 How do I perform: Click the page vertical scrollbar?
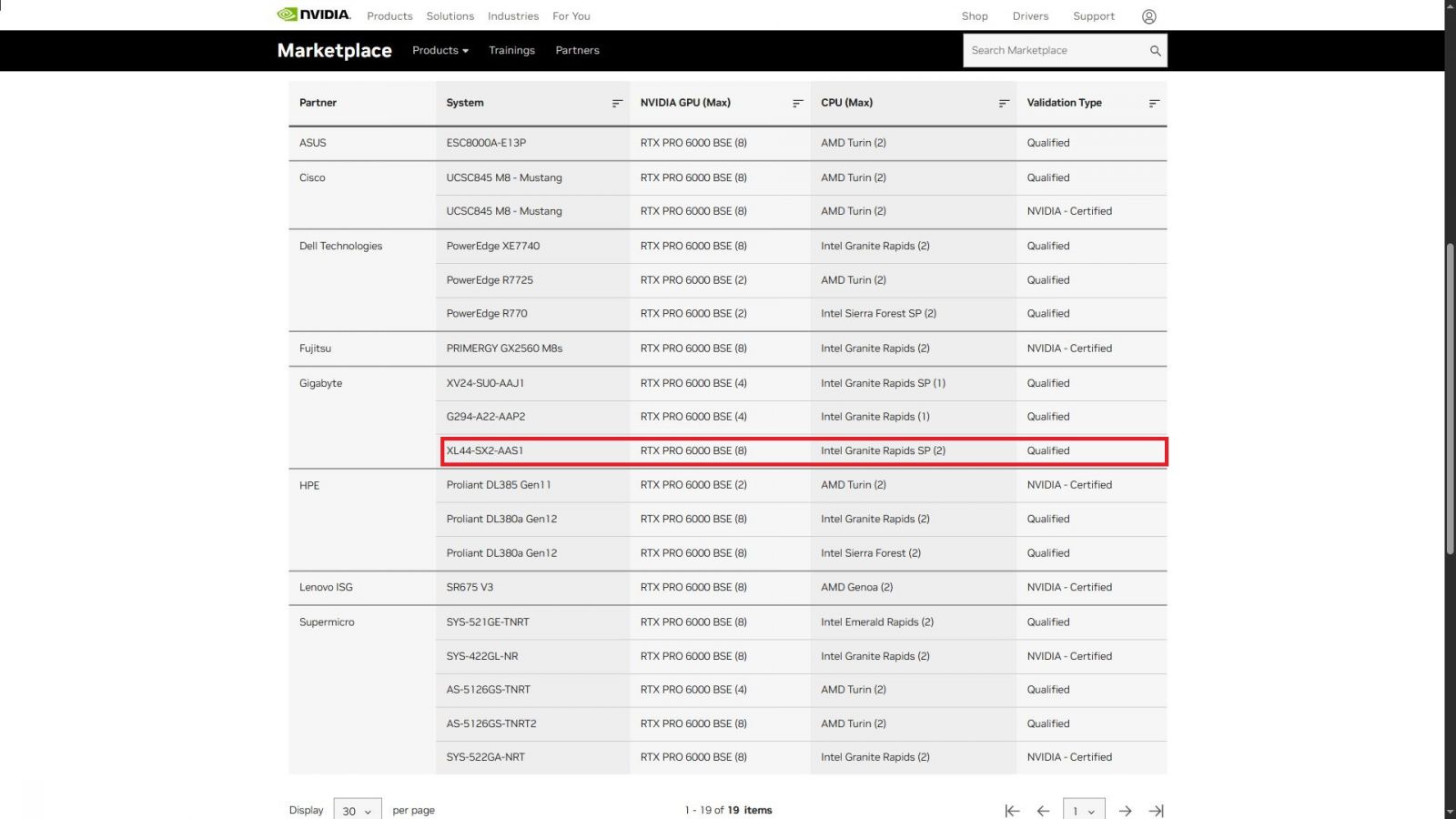(1450, 400)
